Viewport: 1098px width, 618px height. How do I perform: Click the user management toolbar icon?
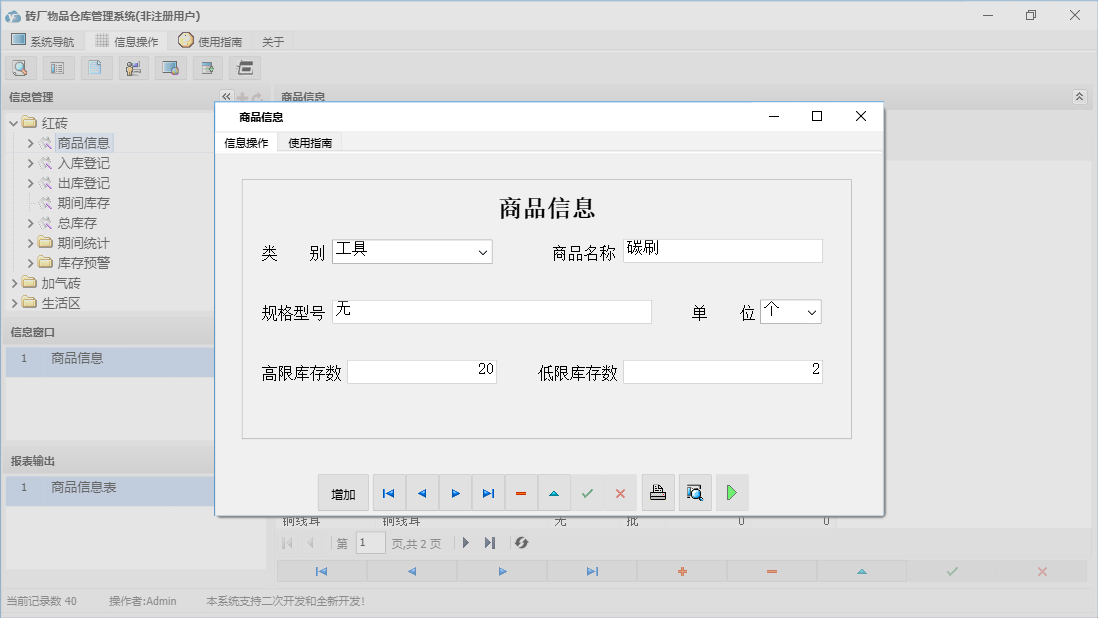pos(133,67)
